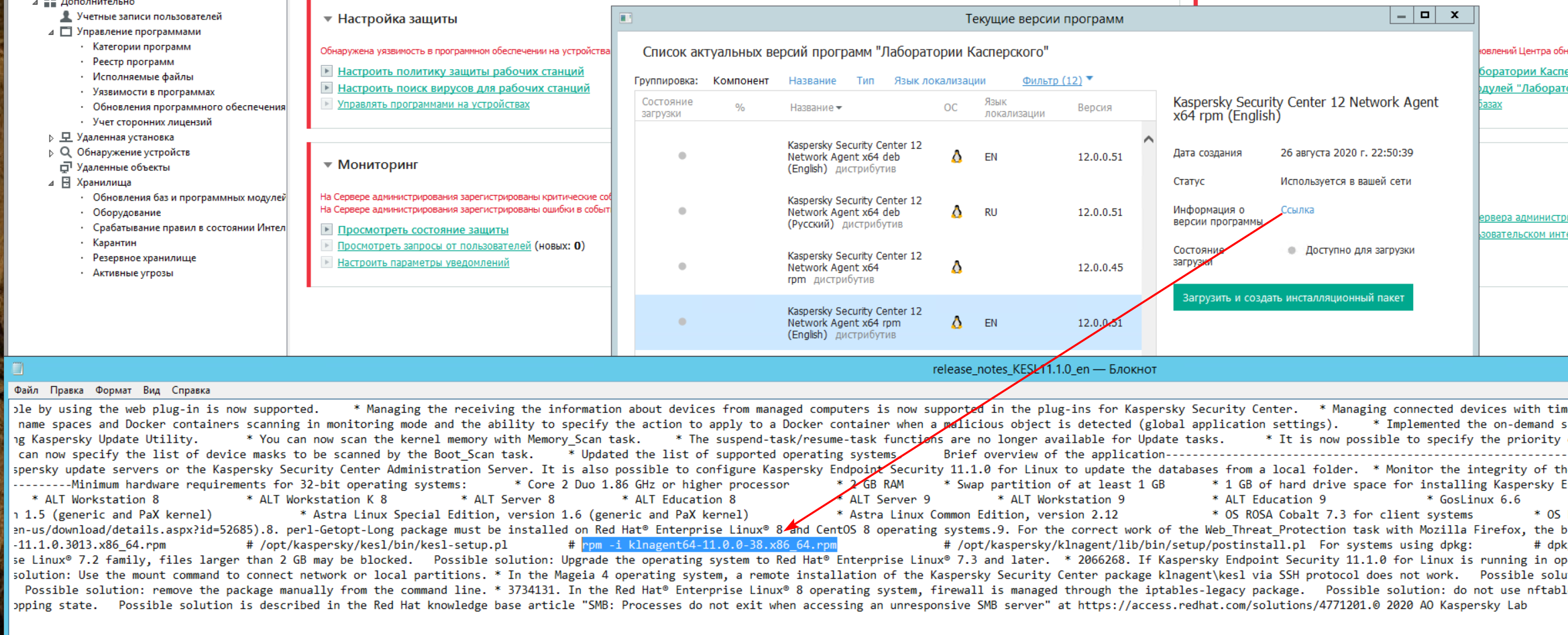Click the Linux penguin icon in the rpm (English) row

click(956, 323)
